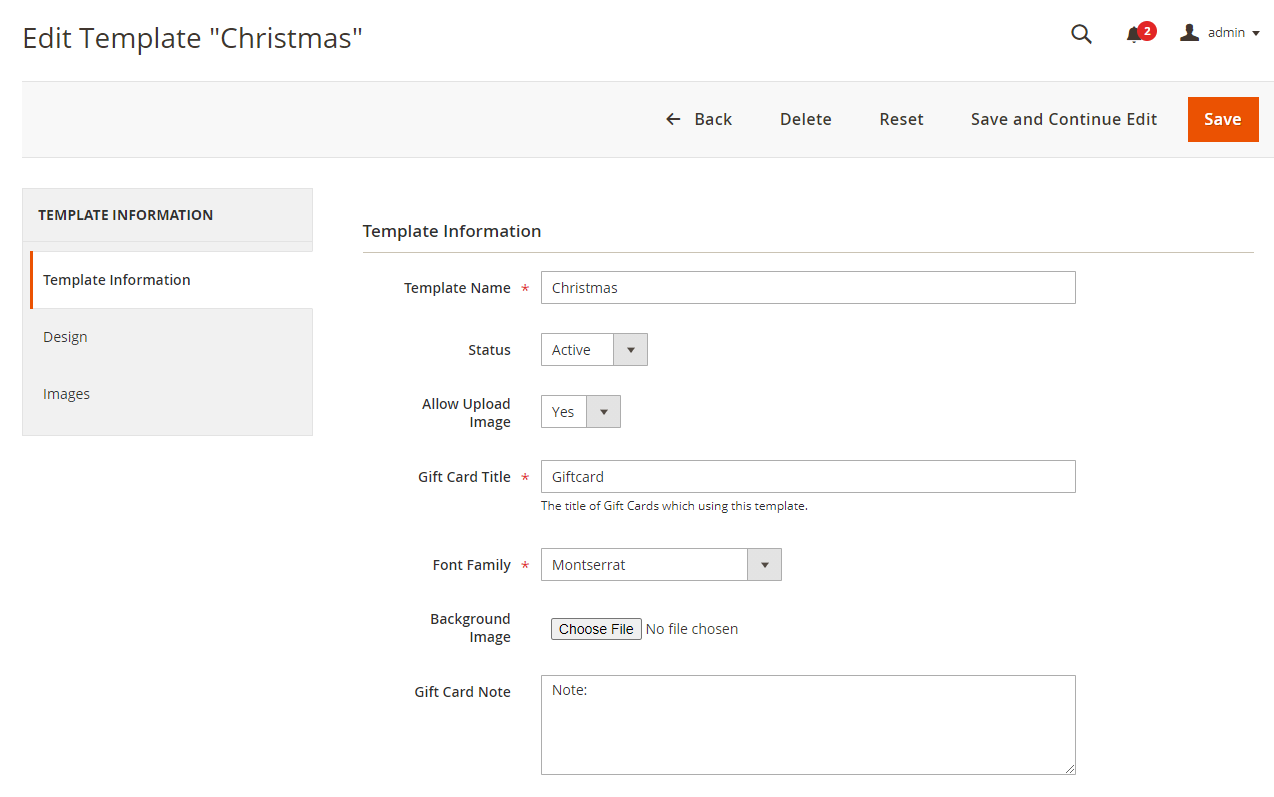Reset the template form
The width and height of the screenshot is (1274, 797).
pyautogui.click(x=901, y=118)
